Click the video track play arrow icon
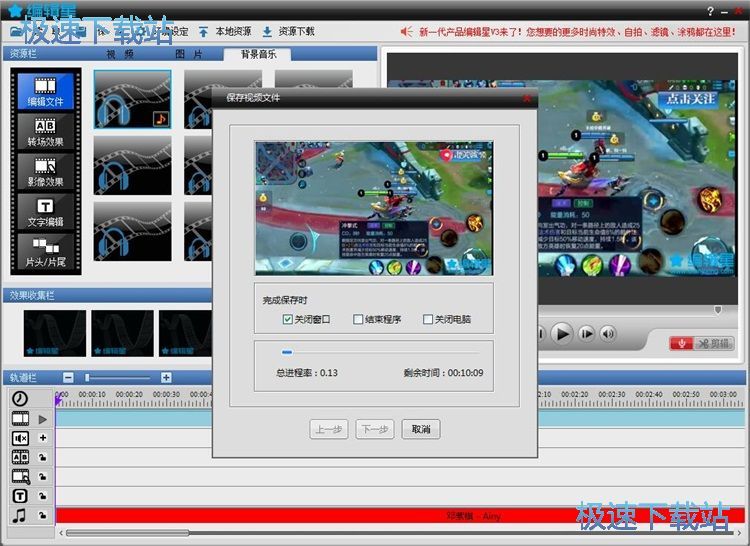This screenshot has height=546, width=750. click(43, 419)
